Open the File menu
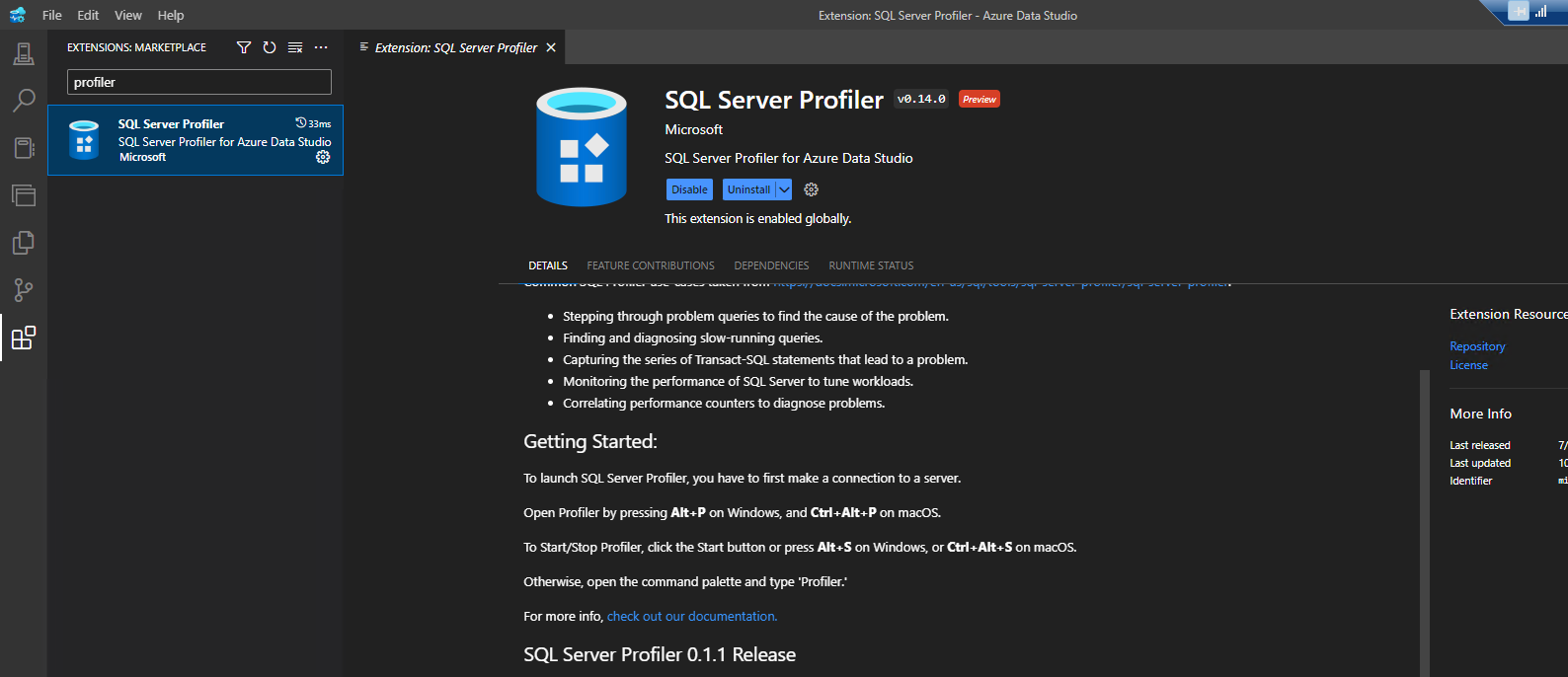1568x677 pixels. [52, 15]
